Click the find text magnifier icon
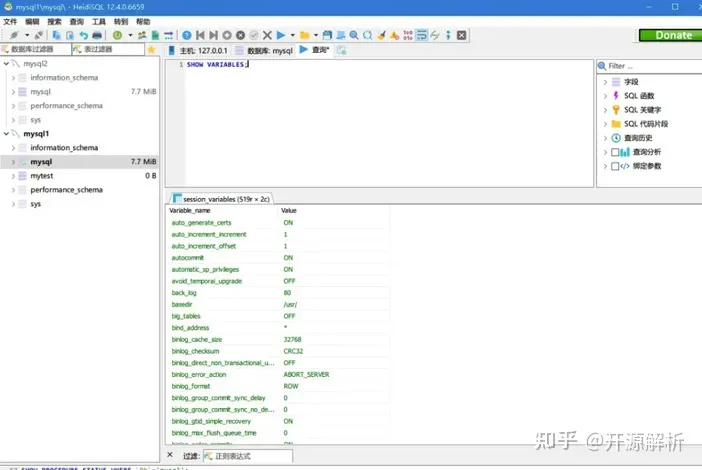The height and width of the screenshot is (470, 702). pos(354,35)
